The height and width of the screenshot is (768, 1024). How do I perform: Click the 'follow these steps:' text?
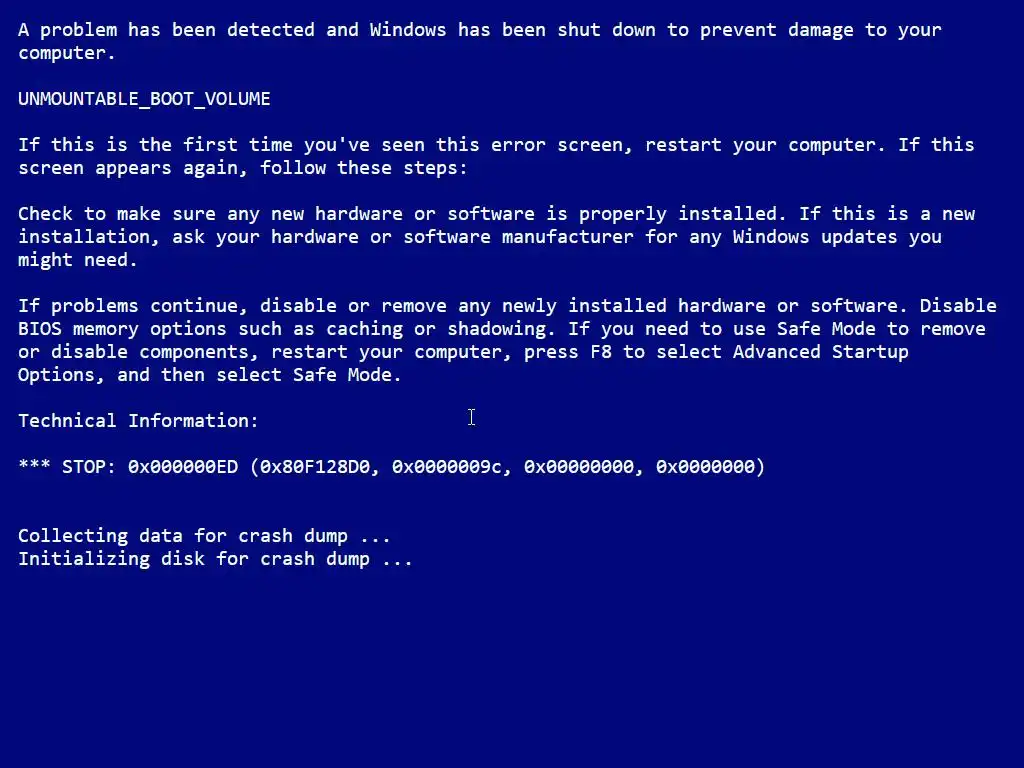coord(364,167)
